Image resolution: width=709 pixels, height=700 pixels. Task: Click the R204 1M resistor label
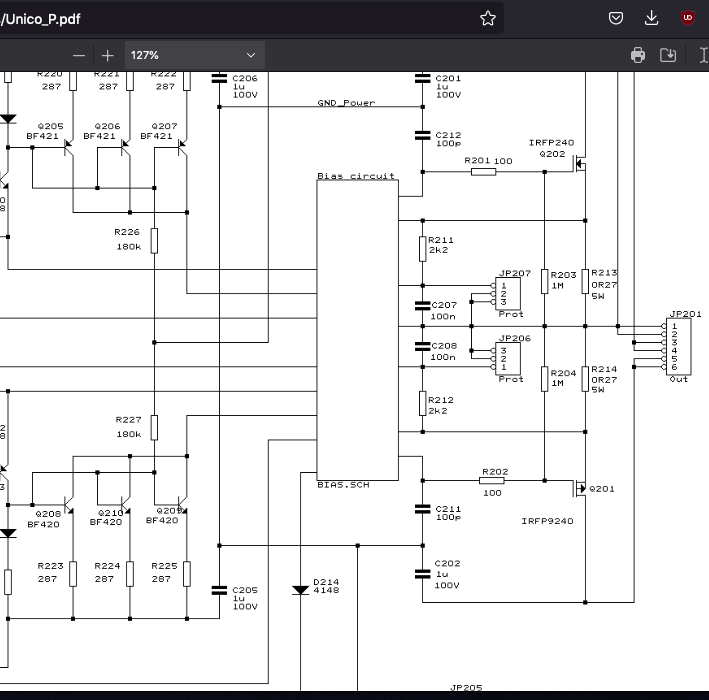tap(563, 378)
